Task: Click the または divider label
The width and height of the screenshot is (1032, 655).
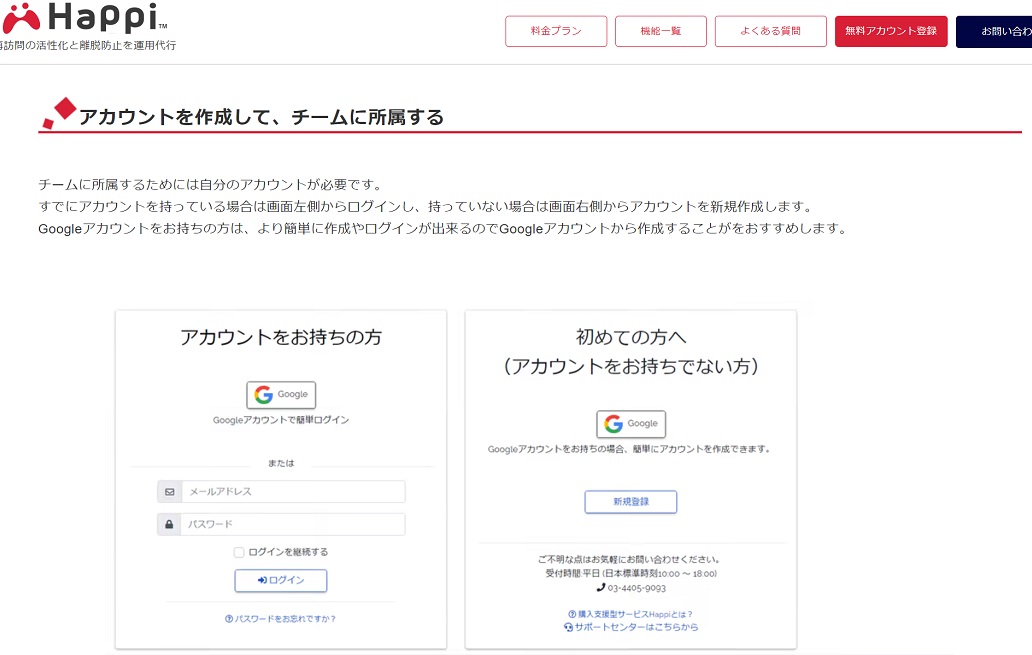Action: click(x=281, y=463)
